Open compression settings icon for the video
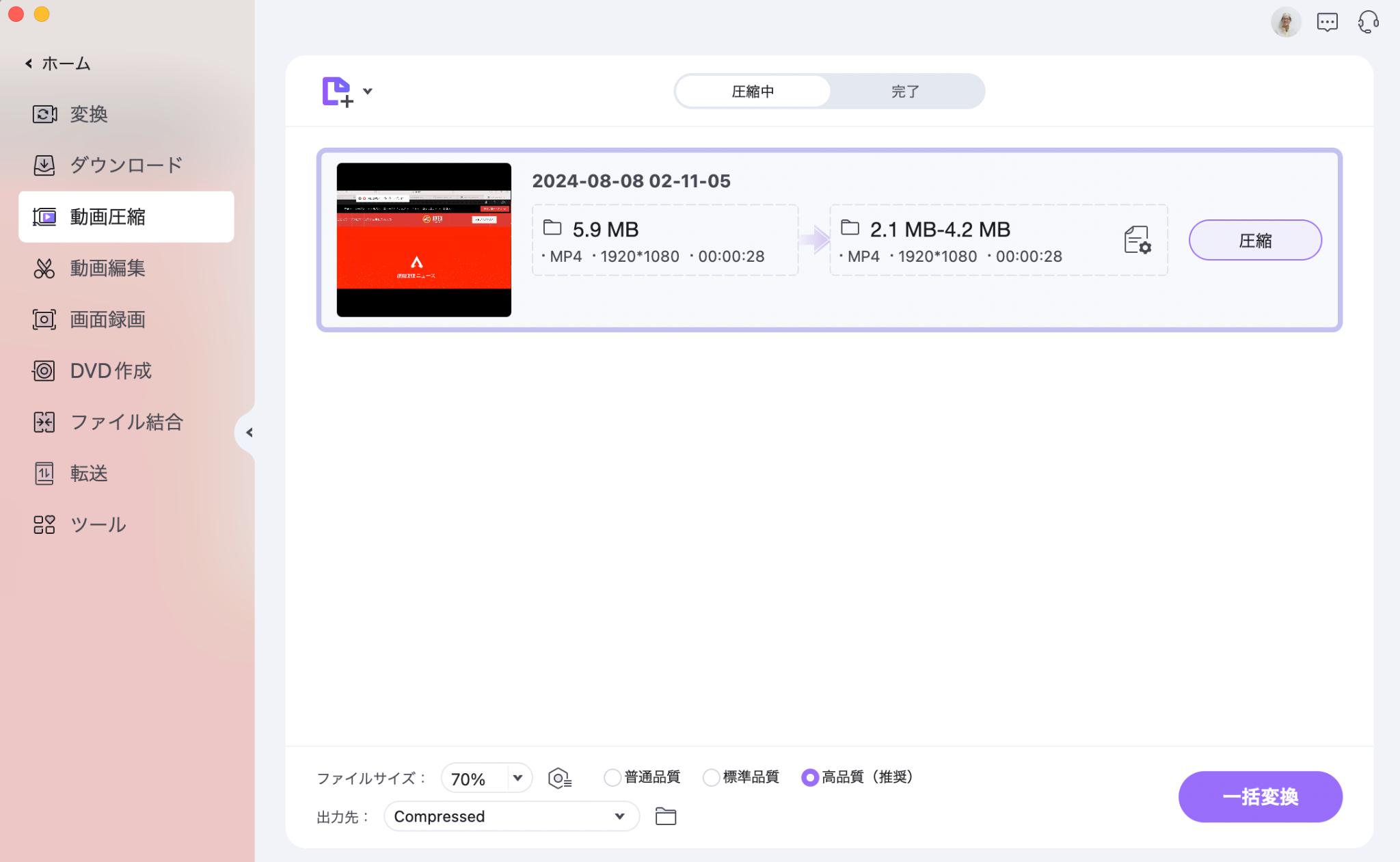This screenshot has width=1400, height=862. (1137, 240)
